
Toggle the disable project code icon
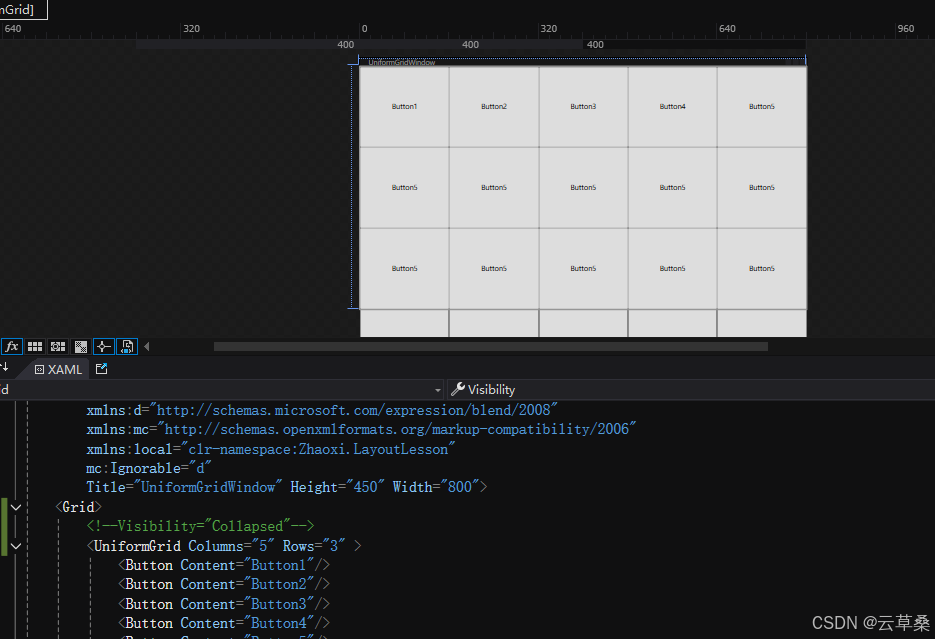click(127, 346)
